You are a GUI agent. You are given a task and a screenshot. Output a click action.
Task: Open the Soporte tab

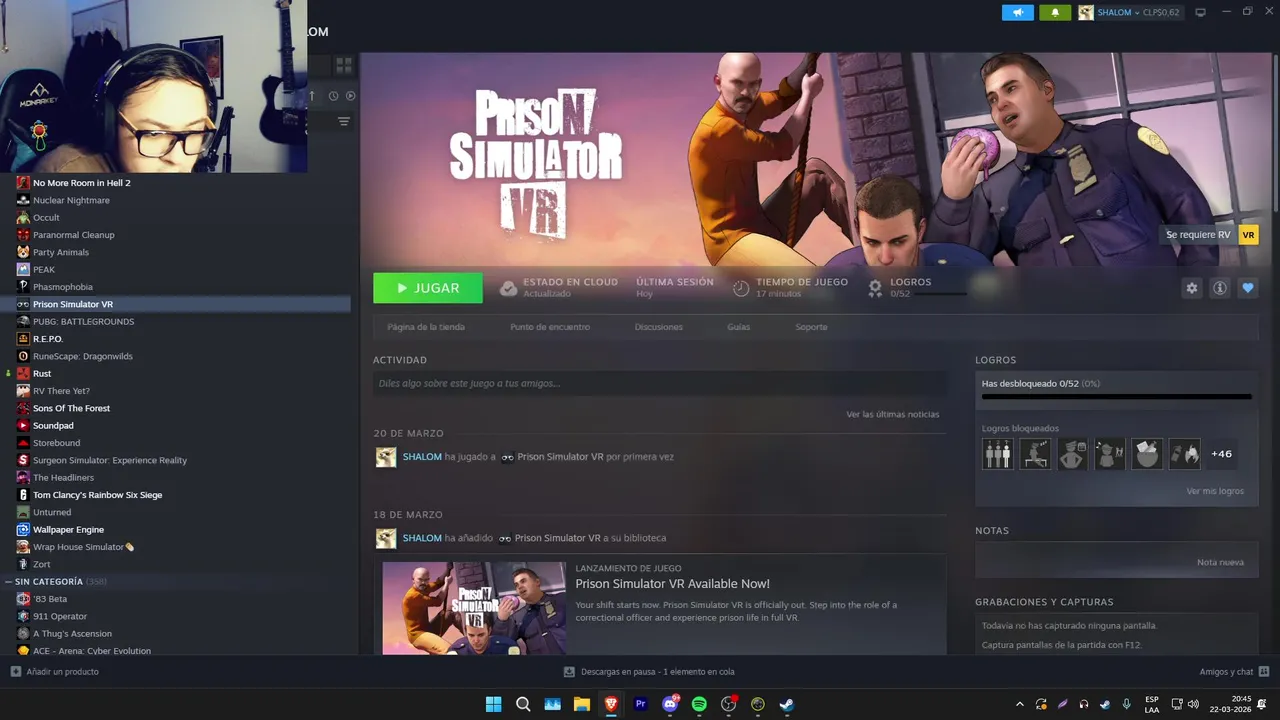(x=811, y=327)
